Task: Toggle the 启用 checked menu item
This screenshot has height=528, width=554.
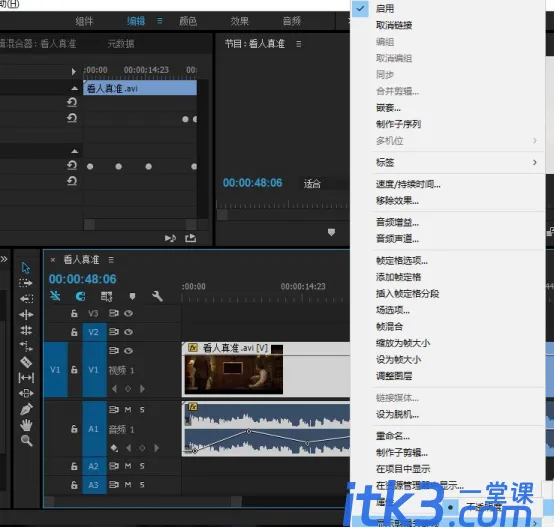Action: pos(448,8)
